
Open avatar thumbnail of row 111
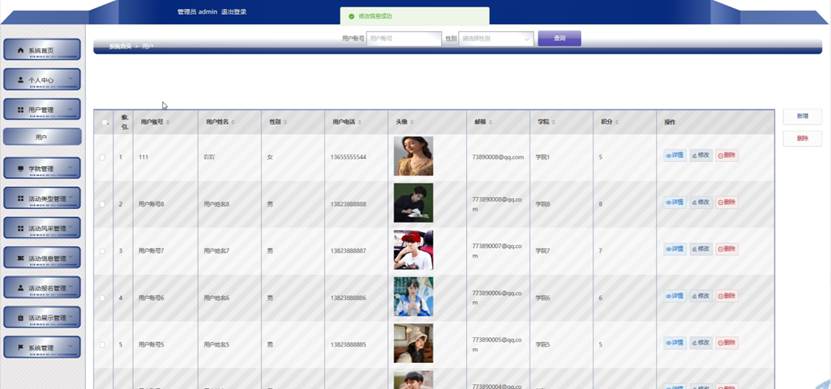tap(413, 156)
